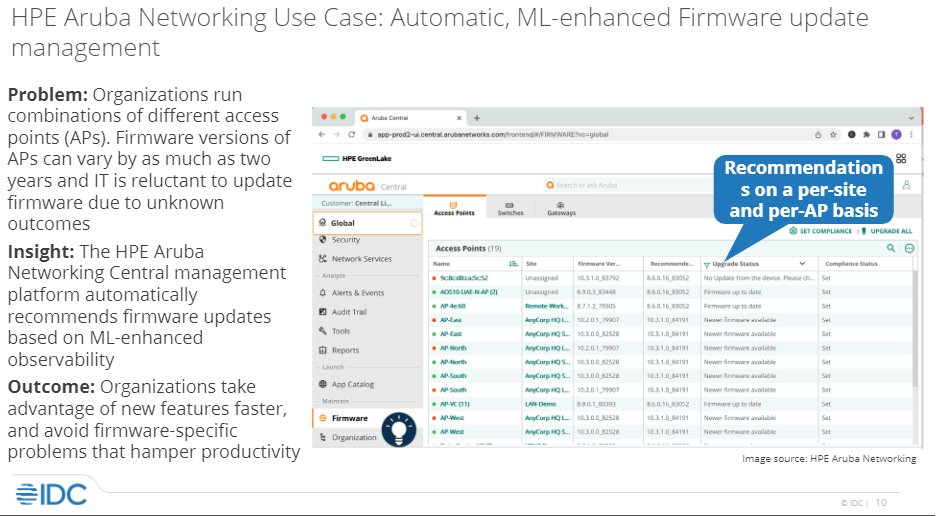
Task: Reload the Aruba Central page
Action: click(x=352, y=135)
